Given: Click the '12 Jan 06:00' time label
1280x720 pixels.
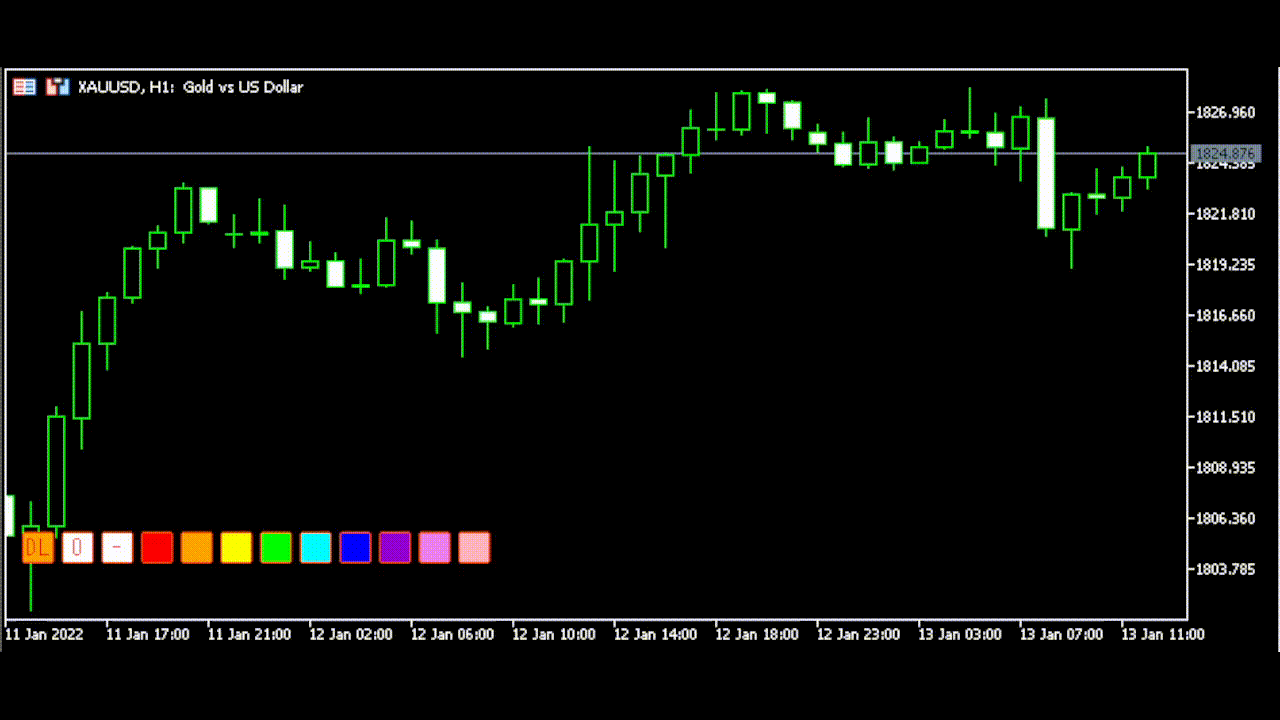Looking at the screenshot, I should tap(452, 634).
